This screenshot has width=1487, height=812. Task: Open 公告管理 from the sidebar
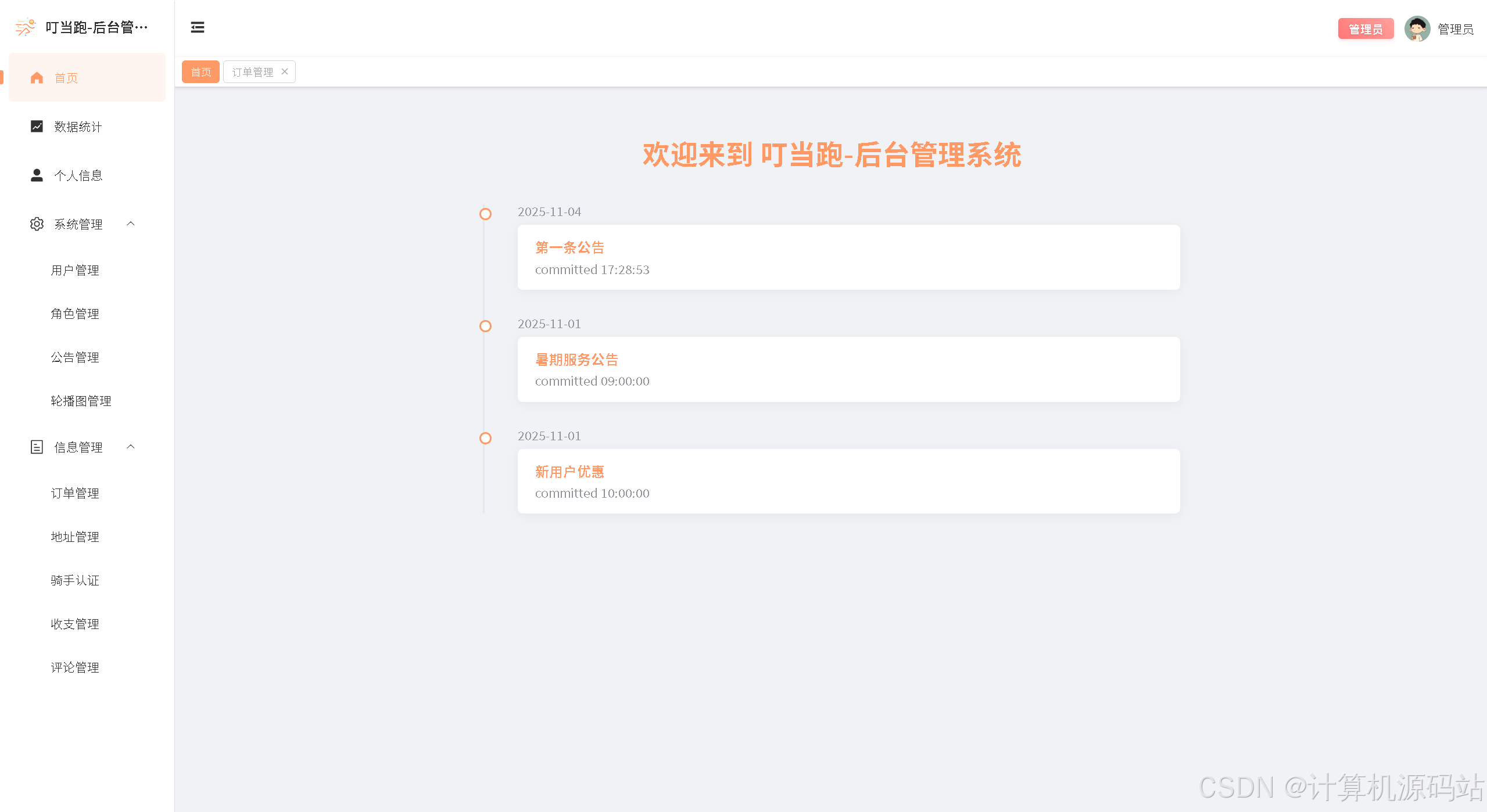75,357
